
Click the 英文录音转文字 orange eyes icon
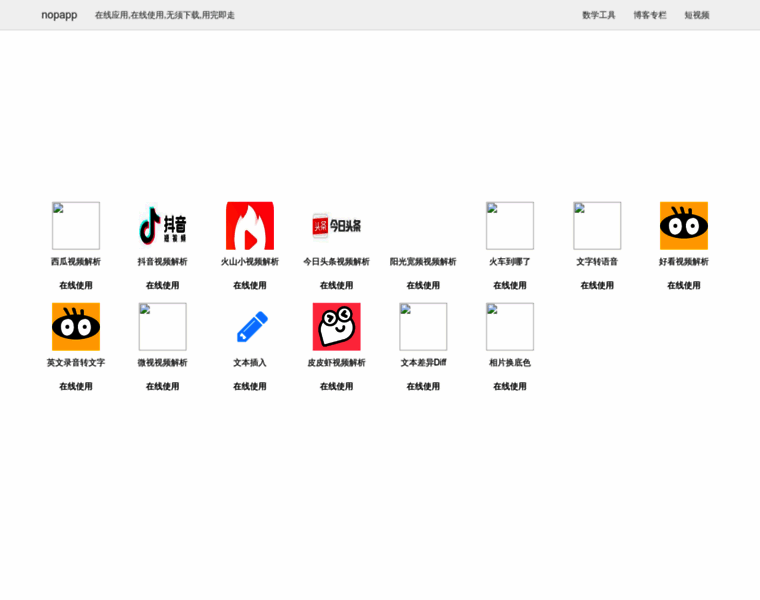(76, 327)
